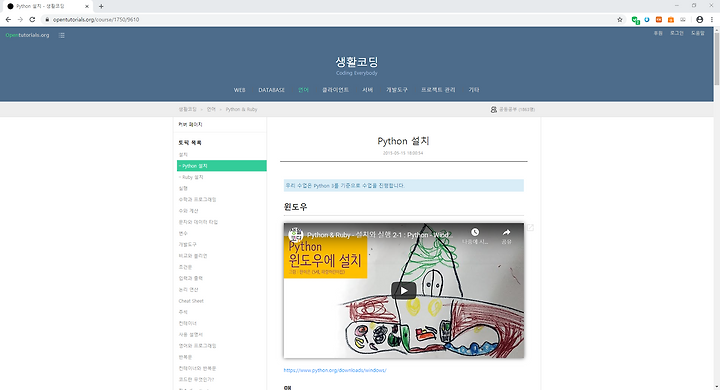
Task: Open the 비교와 불리언 sidebar topic
Action: tap(193, 256)
